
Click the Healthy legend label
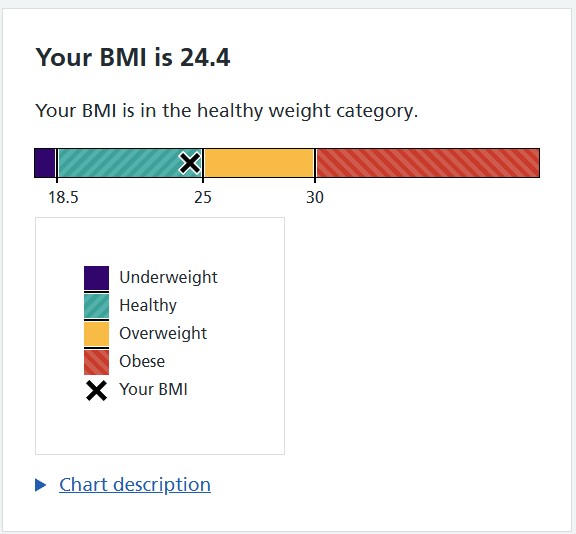click(x=148, y=305)
